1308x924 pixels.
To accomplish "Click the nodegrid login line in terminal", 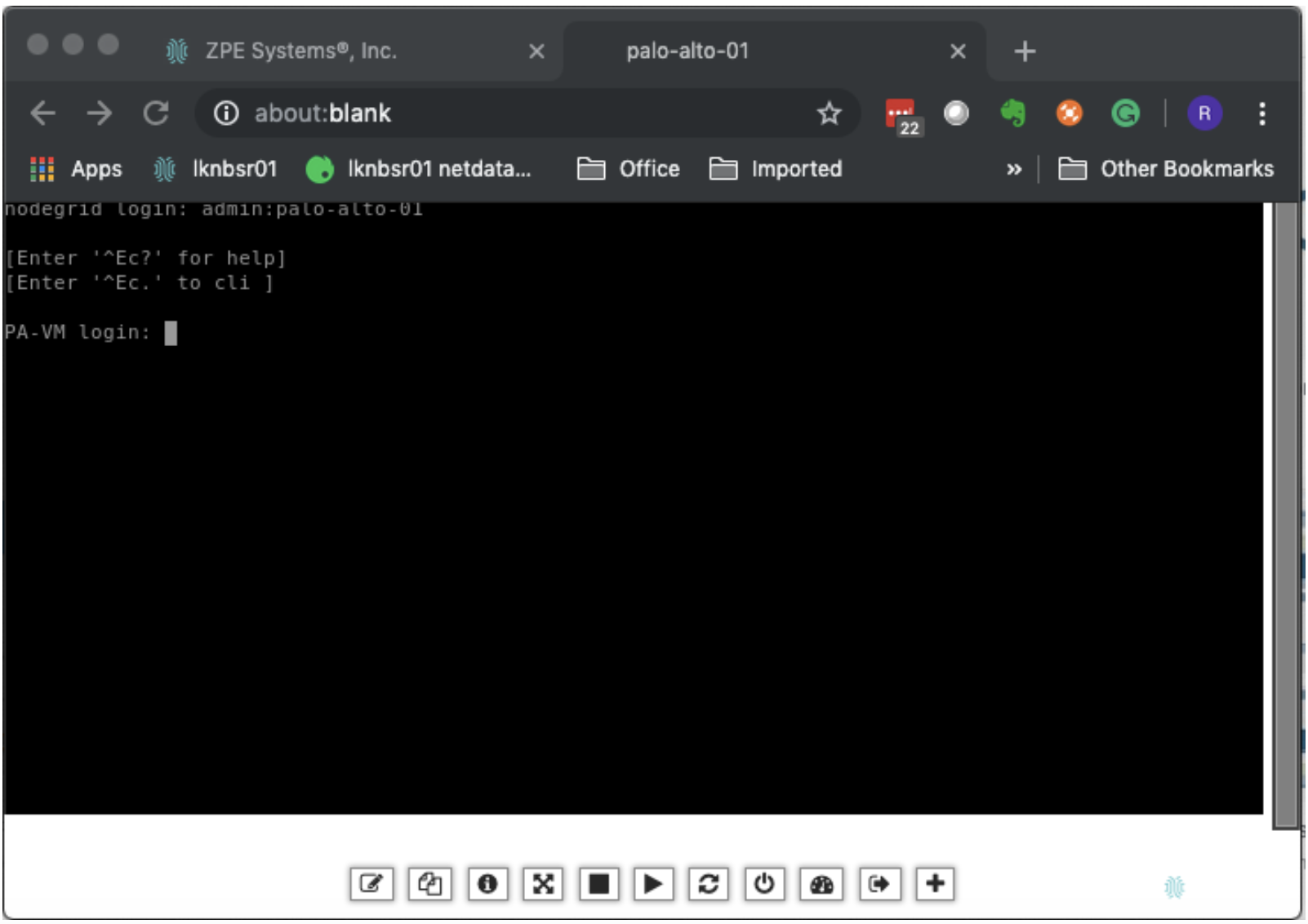I will point(214,210).
